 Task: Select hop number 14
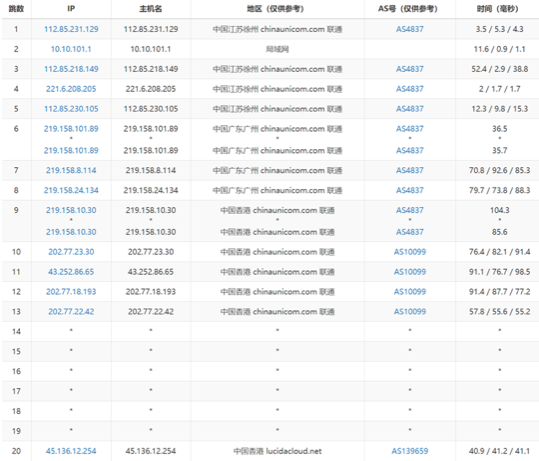(x=16, y=332)
